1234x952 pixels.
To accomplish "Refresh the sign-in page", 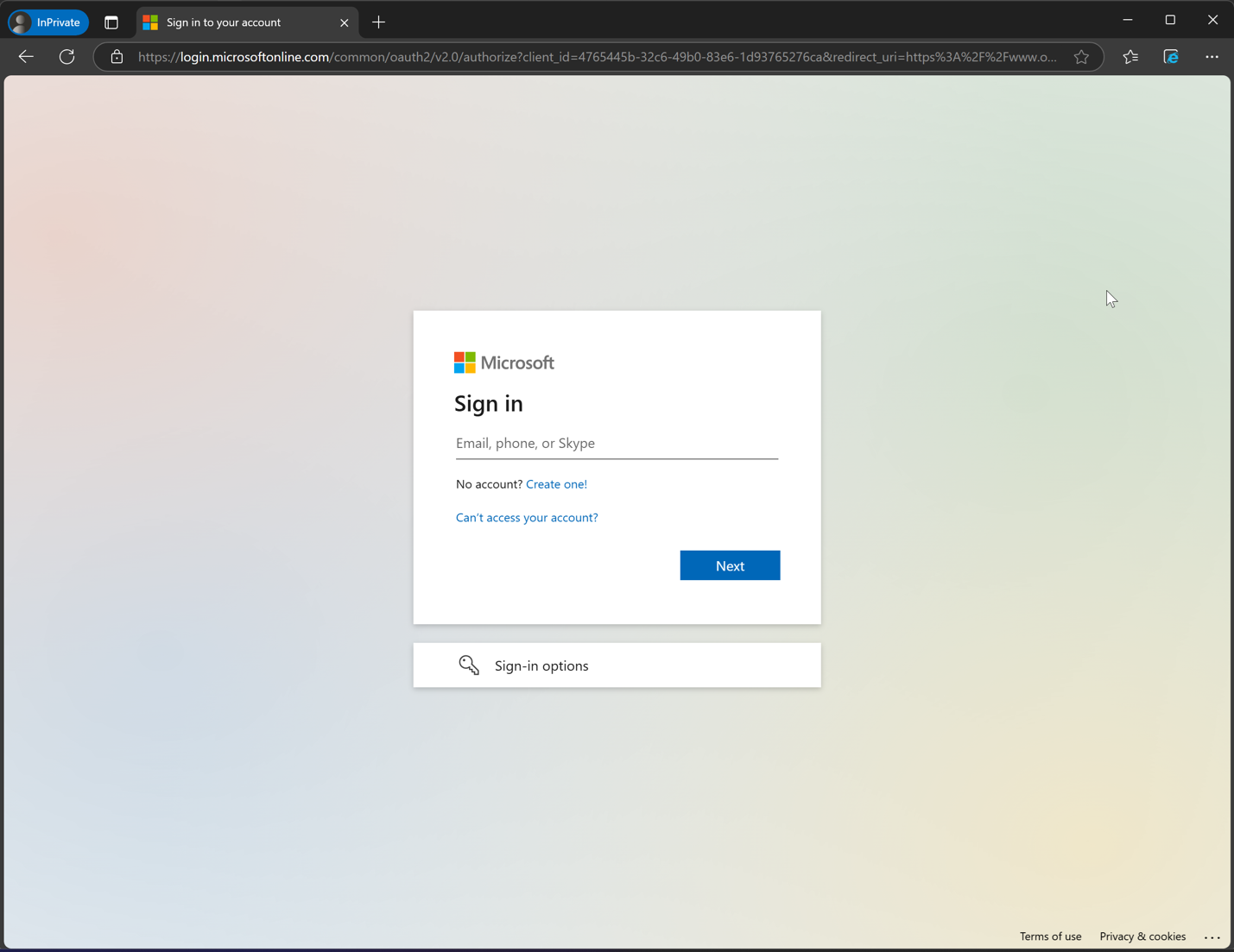I will pos(66,57).
